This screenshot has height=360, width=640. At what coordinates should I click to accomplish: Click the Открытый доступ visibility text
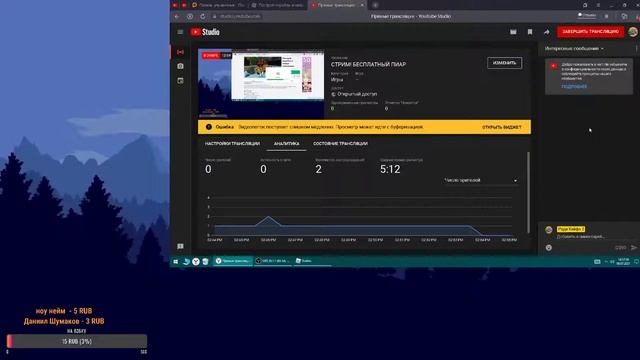357,94
